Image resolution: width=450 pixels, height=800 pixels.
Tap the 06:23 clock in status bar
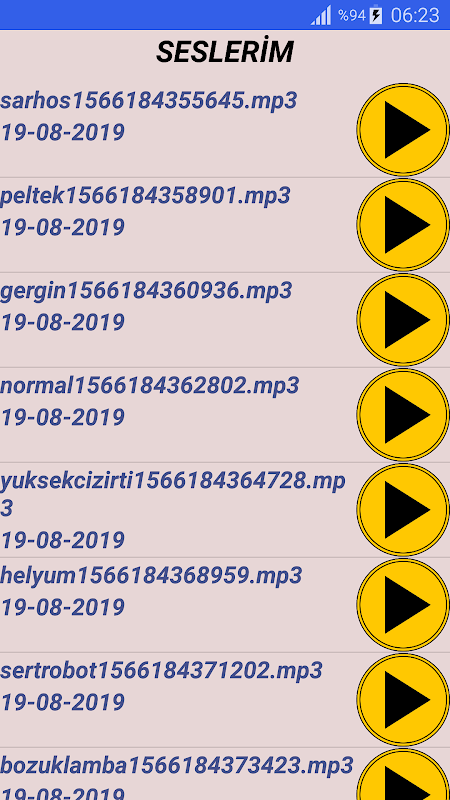click(x=415, y=15)
